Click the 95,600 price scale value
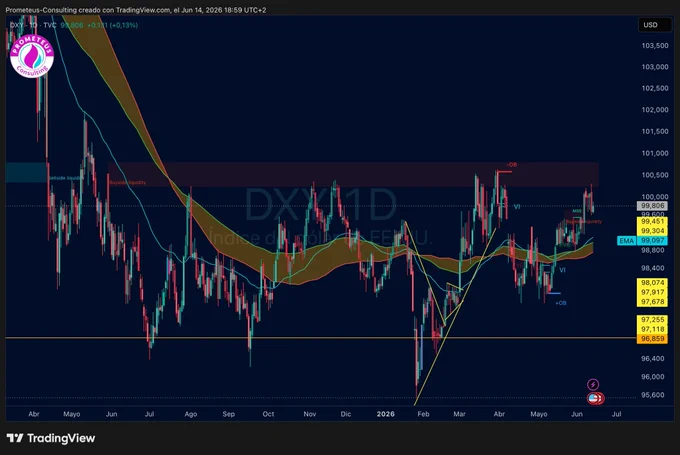The width and height of the screenshot is (680, 455). tap(652, 395)
